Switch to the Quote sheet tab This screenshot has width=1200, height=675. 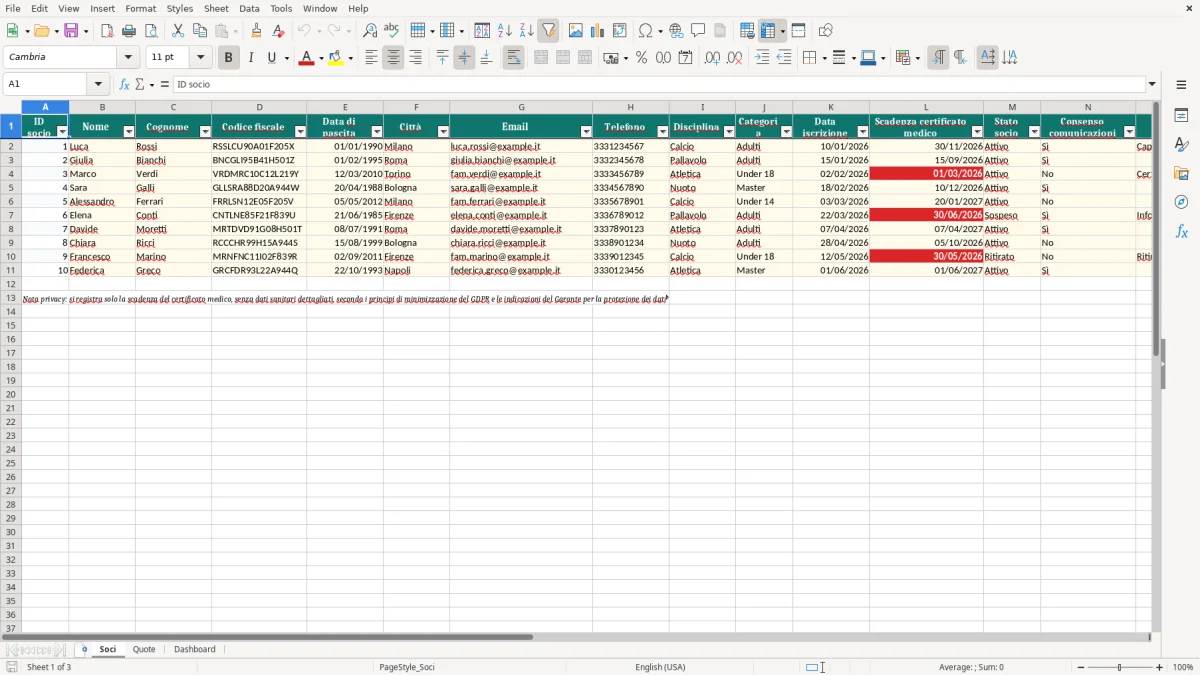point(144,649)
